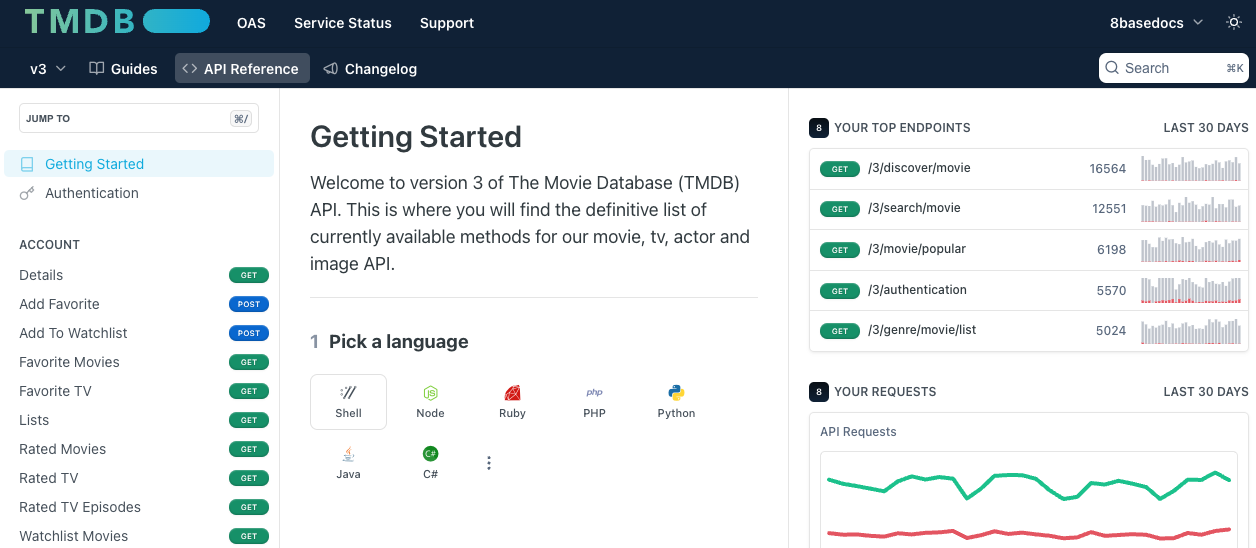1256x548 pixels.
Task: Open the Changelog tab
Action: (370, 69)
